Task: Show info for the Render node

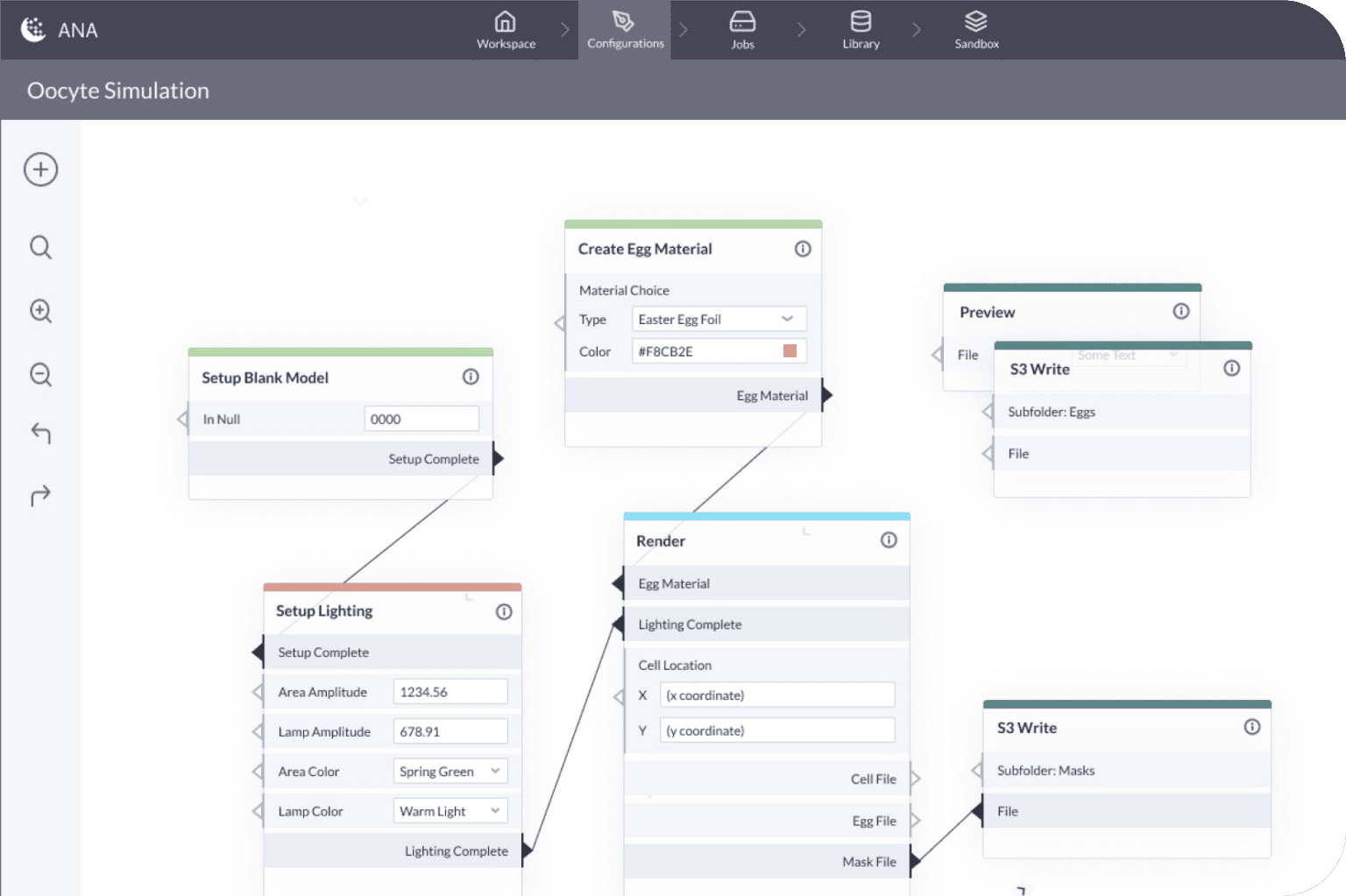Action: pyautogui.click(x=889, y=540)
